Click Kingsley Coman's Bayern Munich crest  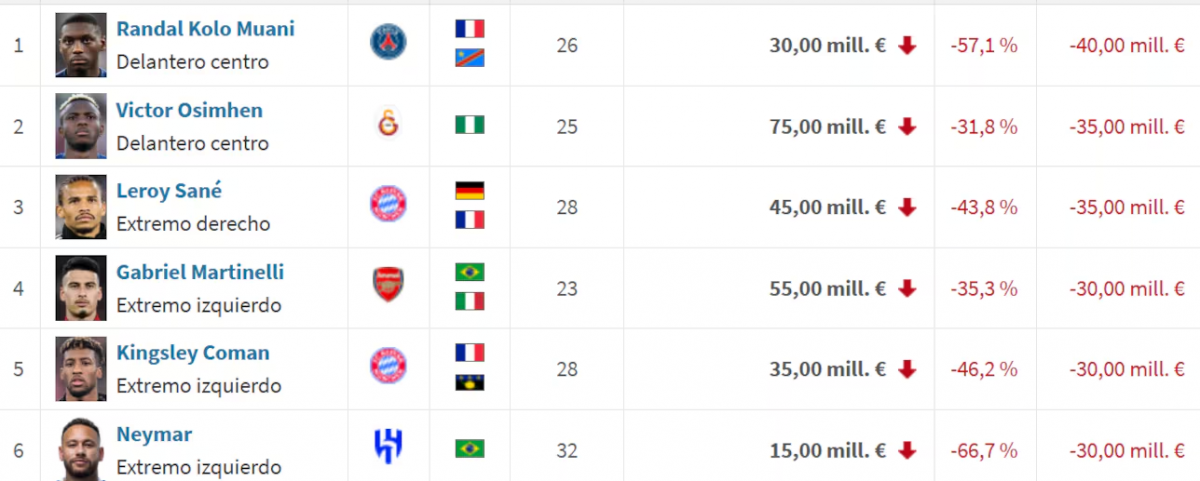[x=388, y=368]
